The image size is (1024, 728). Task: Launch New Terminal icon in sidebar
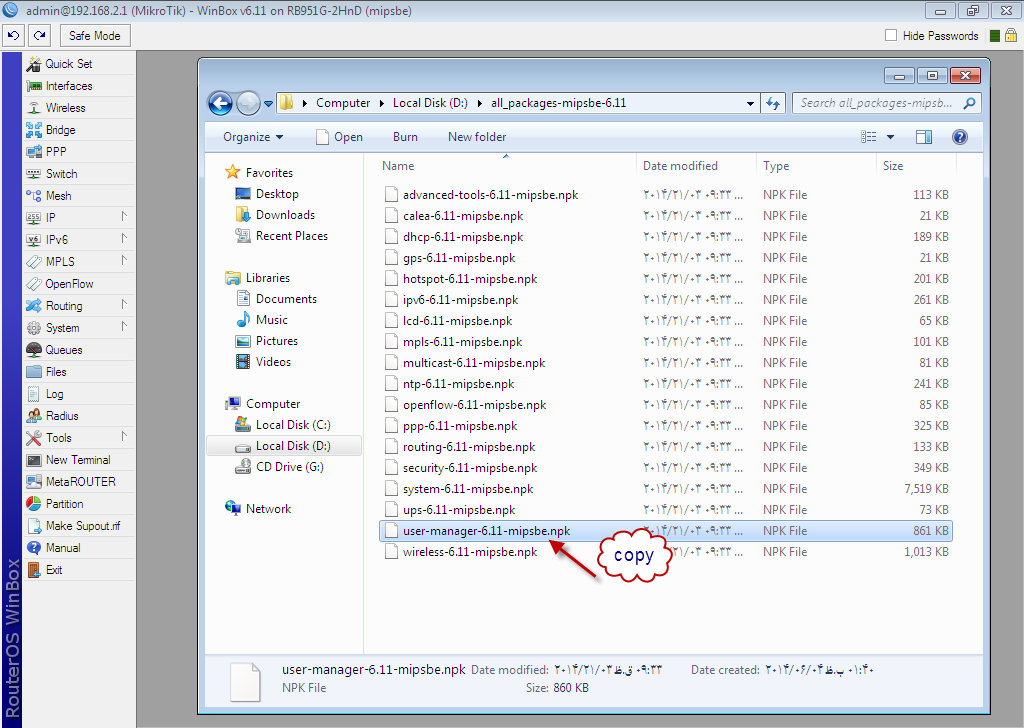[x=34, y=460]
